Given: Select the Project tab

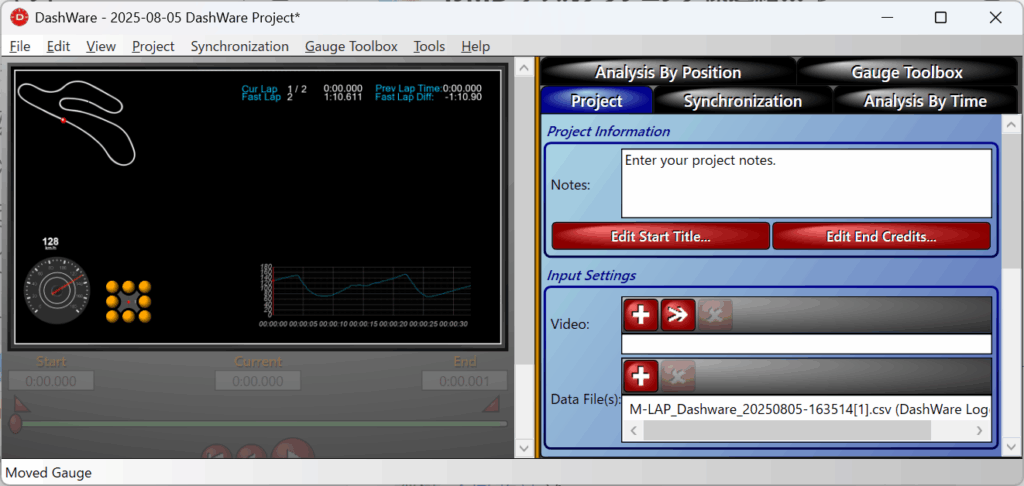Looking at the screenshot, I should coord(597,101).
